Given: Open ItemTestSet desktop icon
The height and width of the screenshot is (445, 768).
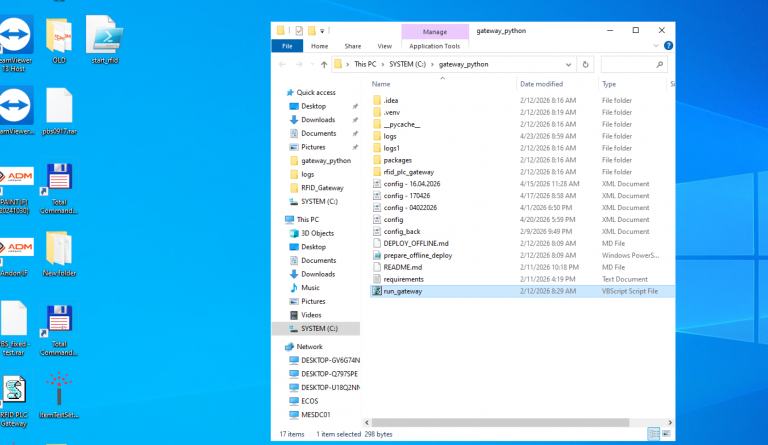Looking at the screenshot, I should (59, 396).
